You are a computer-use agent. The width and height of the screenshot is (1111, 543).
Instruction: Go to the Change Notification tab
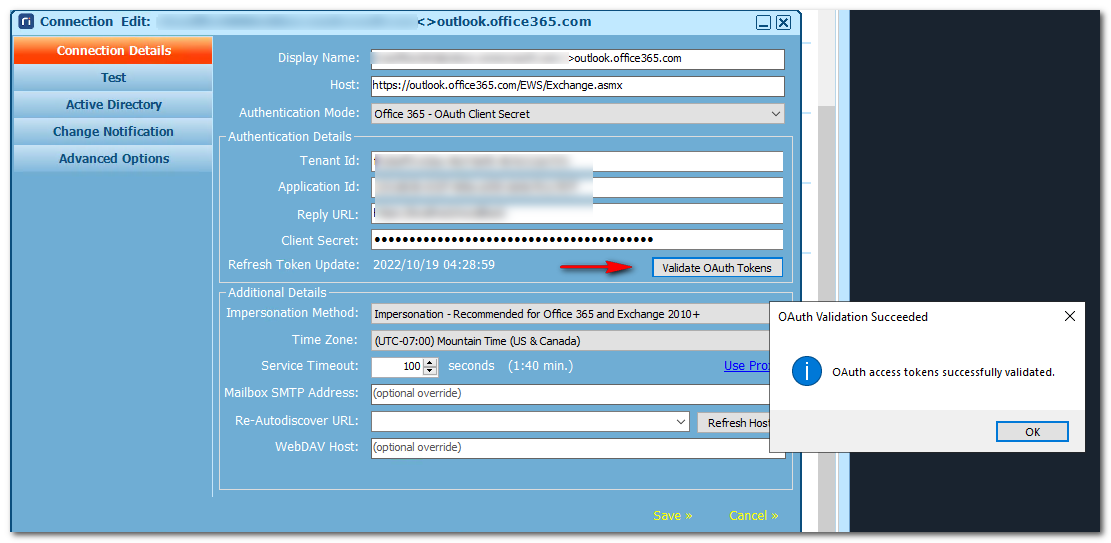[x=113, y=132]
